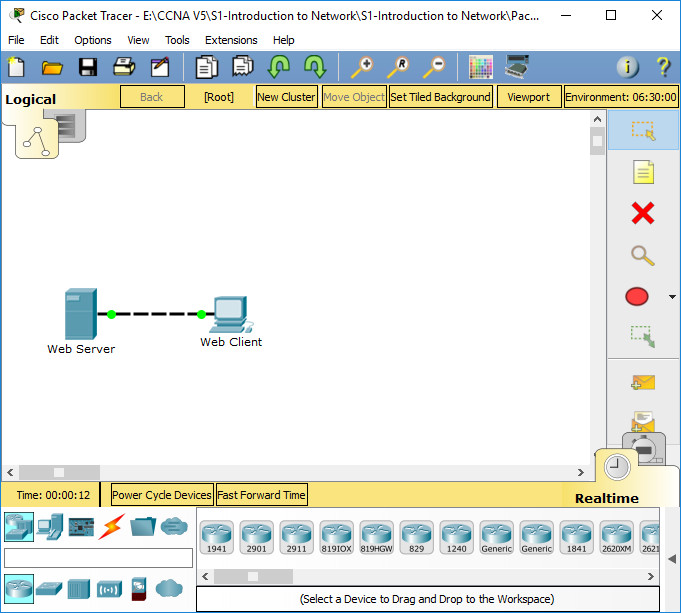Image resolution: width=681 pixels, height=613 pixels.
Task: Select the Security firewall subcategory icon
Action: click(x=139, y=589)
